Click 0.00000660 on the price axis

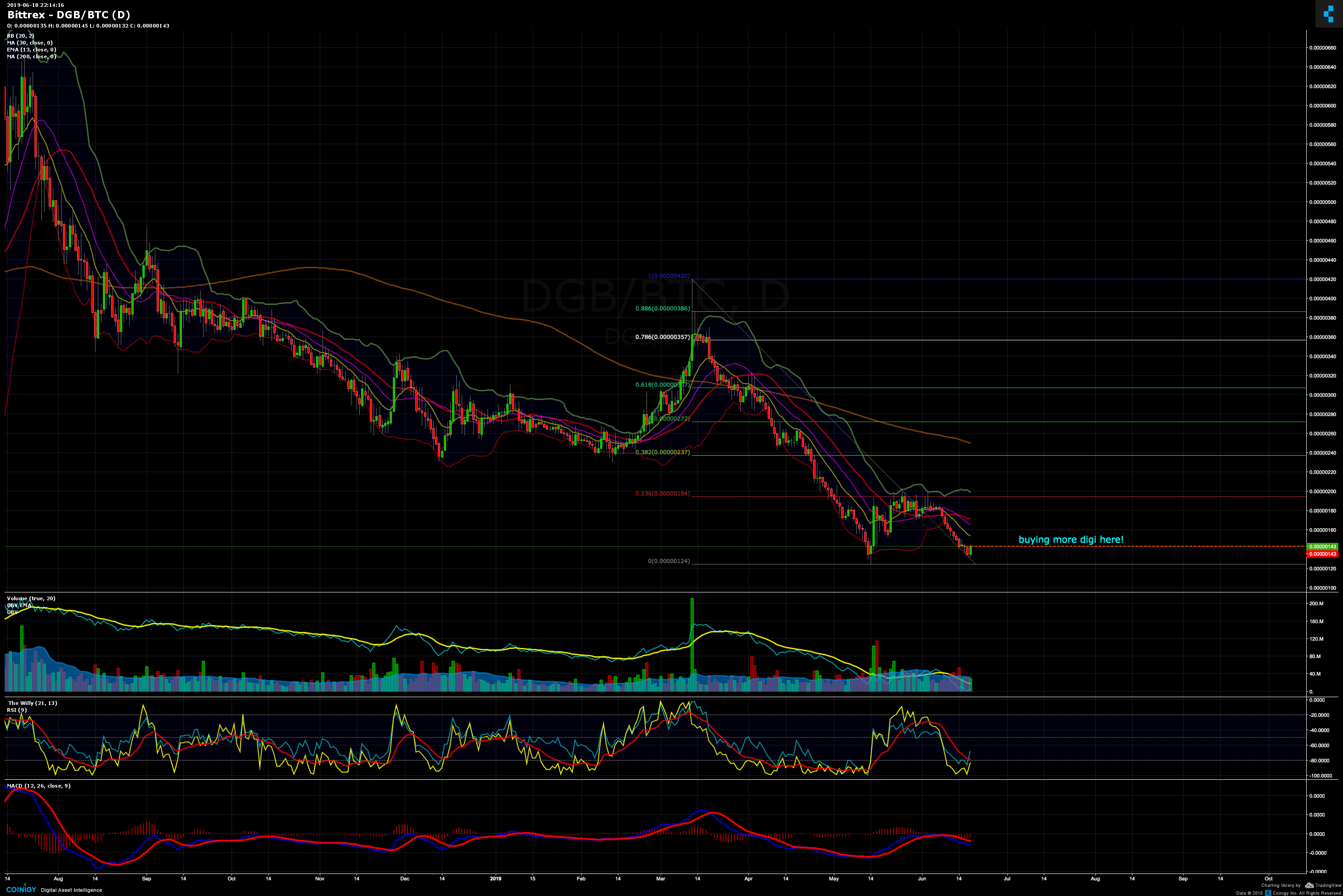tap(1323, 48)
